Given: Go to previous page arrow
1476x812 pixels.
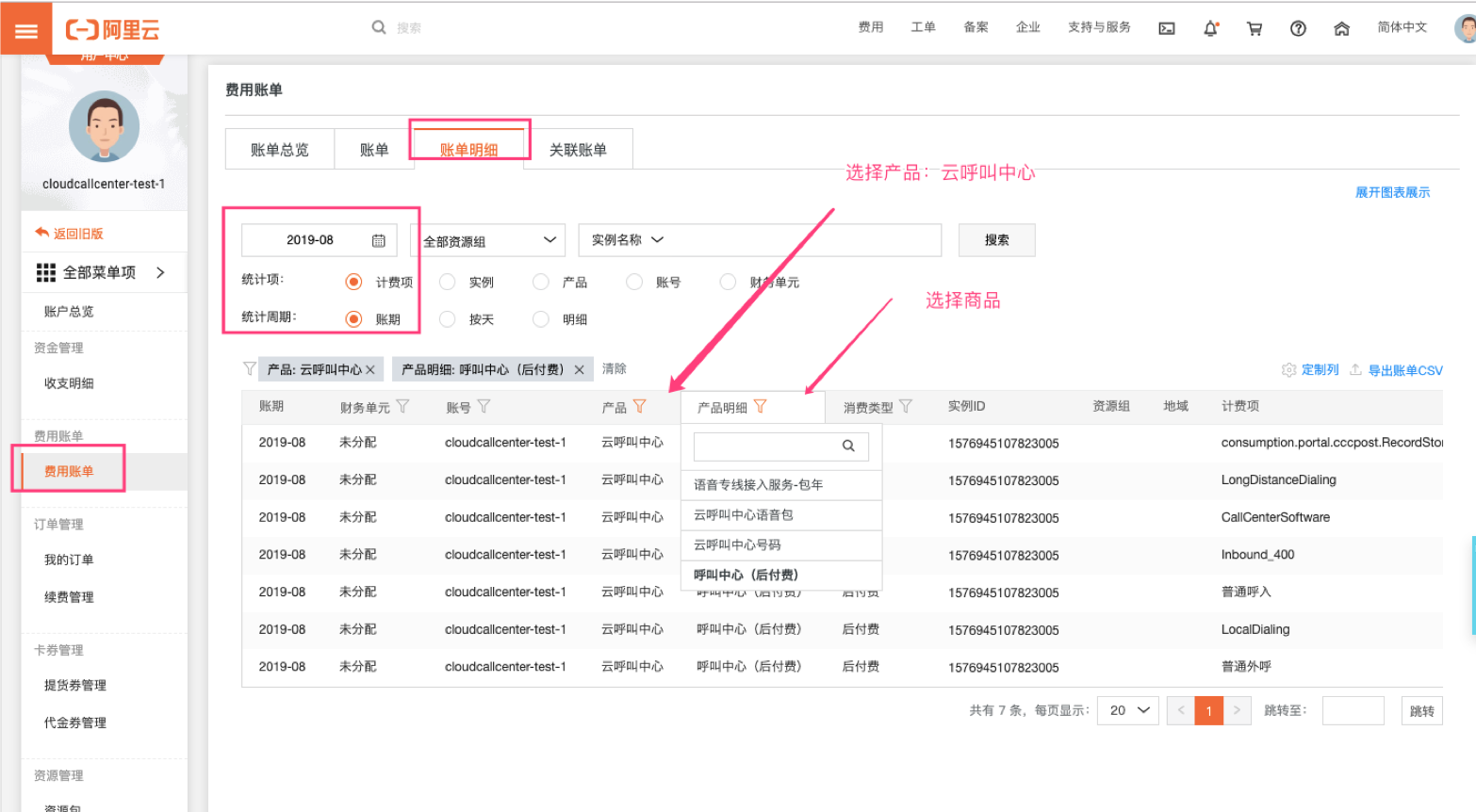Looking at the screenshot, I should [1181, 710].
